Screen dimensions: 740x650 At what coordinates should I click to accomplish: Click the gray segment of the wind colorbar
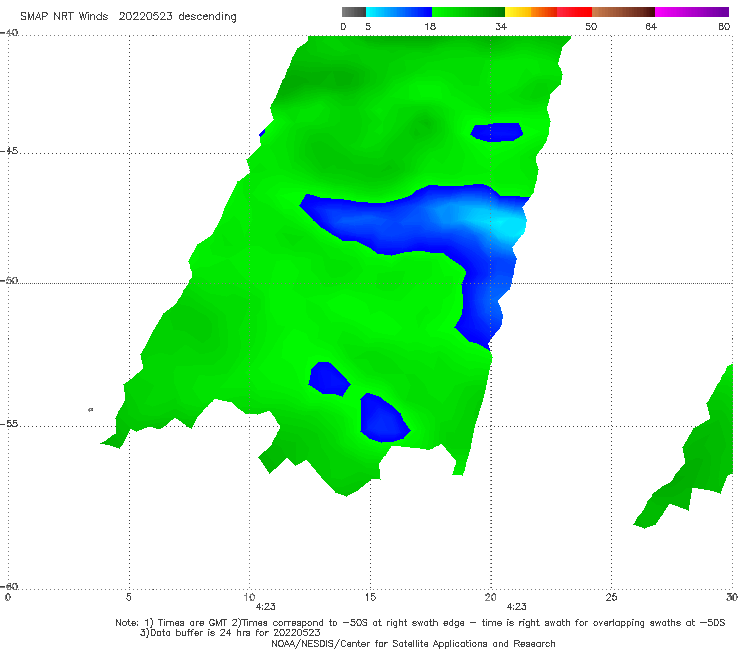tap(354, 12)
